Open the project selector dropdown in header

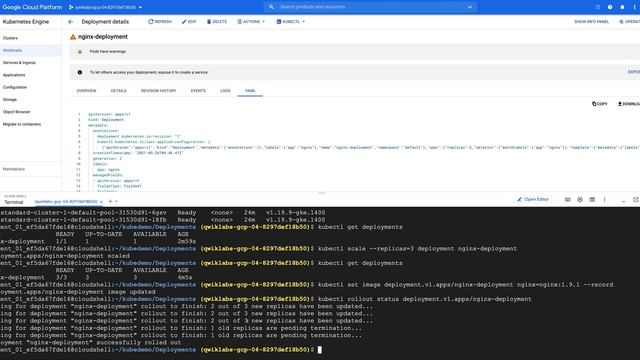click(105, 7)
